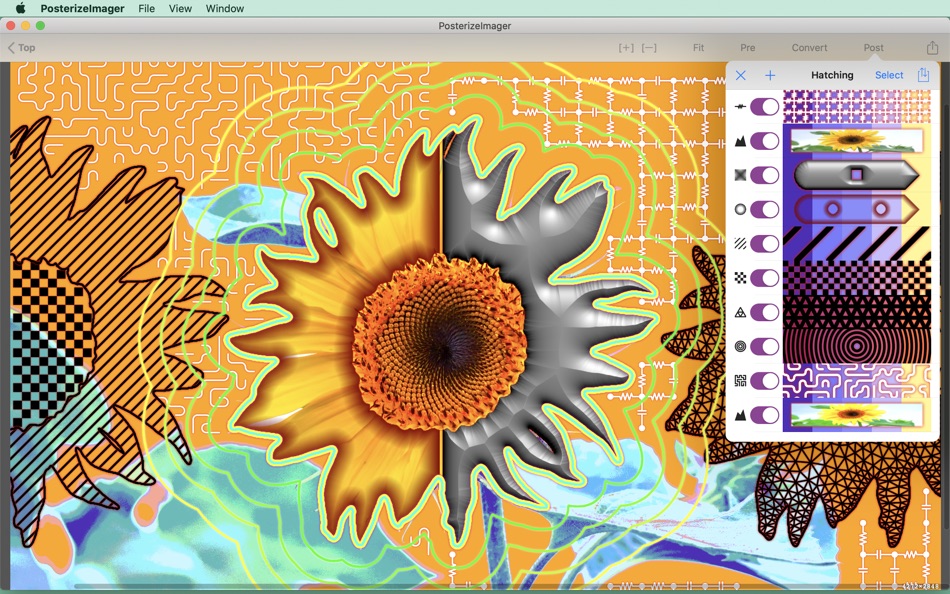Toggle off the circuit line pattern layer
This screenshot has height=594, width=950.
coord(765,107)
